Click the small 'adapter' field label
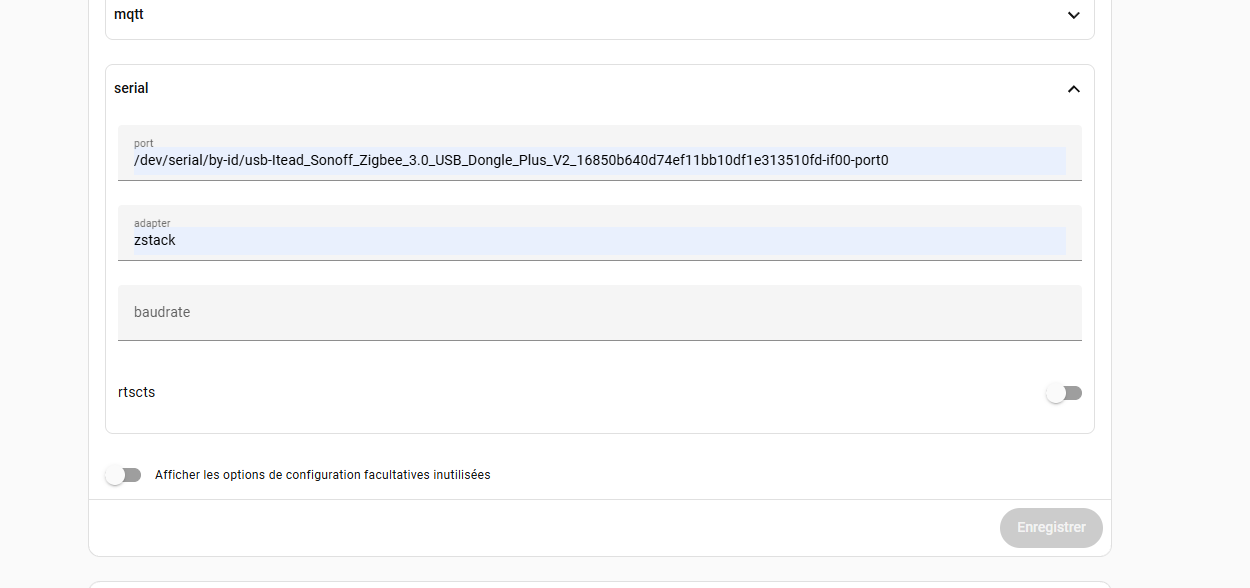This screenshot has width=1250, height=588. 152,223
